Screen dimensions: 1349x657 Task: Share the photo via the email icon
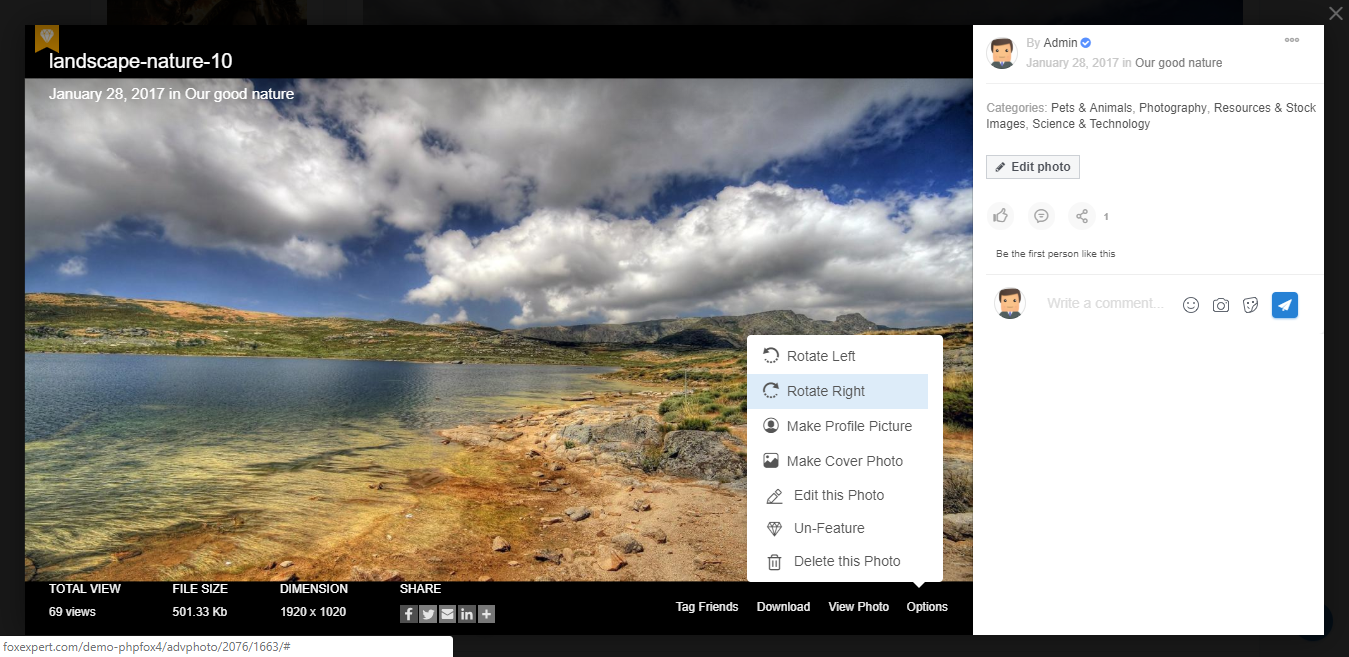click(x=447, y=614)
